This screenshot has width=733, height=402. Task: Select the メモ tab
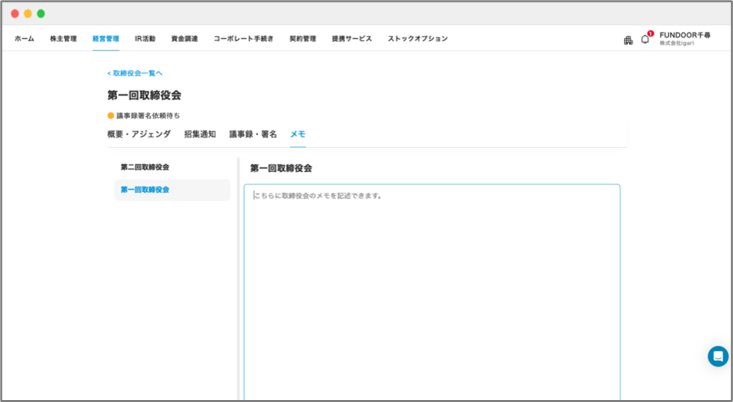(297, 134)
